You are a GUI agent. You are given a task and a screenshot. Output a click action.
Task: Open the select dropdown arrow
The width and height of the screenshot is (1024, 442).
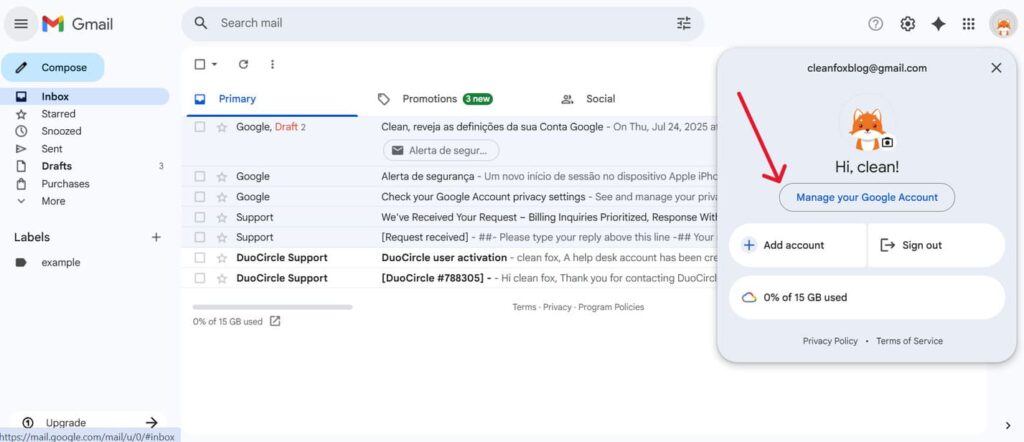214,64
